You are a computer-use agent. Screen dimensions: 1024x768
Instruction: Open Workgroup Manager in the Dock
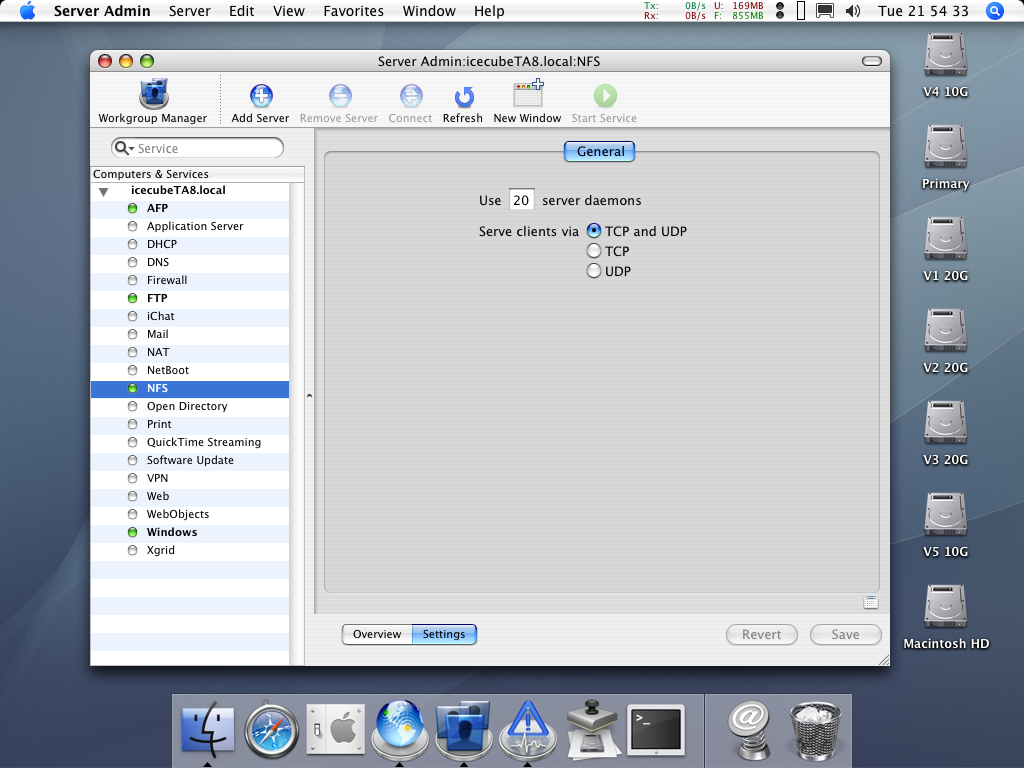464,728
